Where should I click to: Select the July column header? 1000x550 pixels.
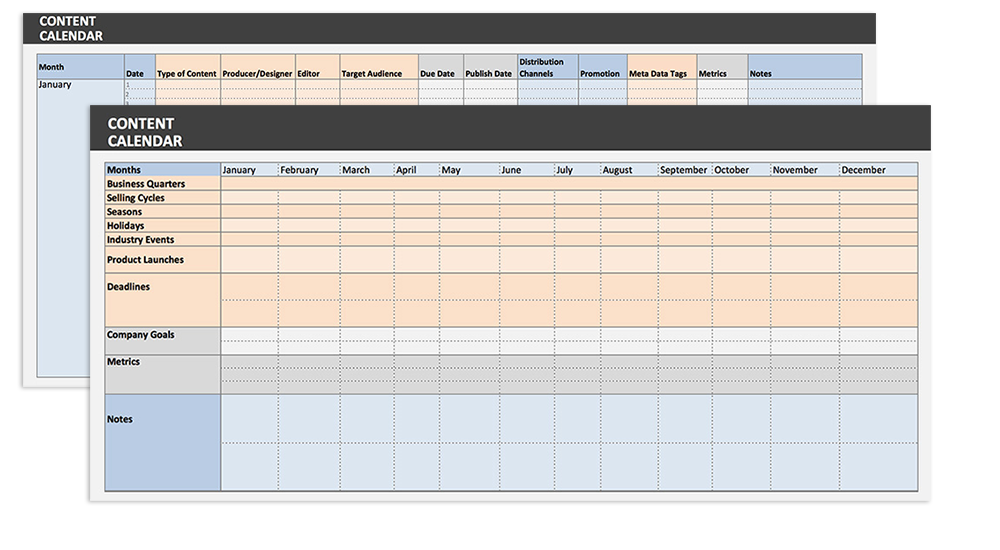pos(577,170)
